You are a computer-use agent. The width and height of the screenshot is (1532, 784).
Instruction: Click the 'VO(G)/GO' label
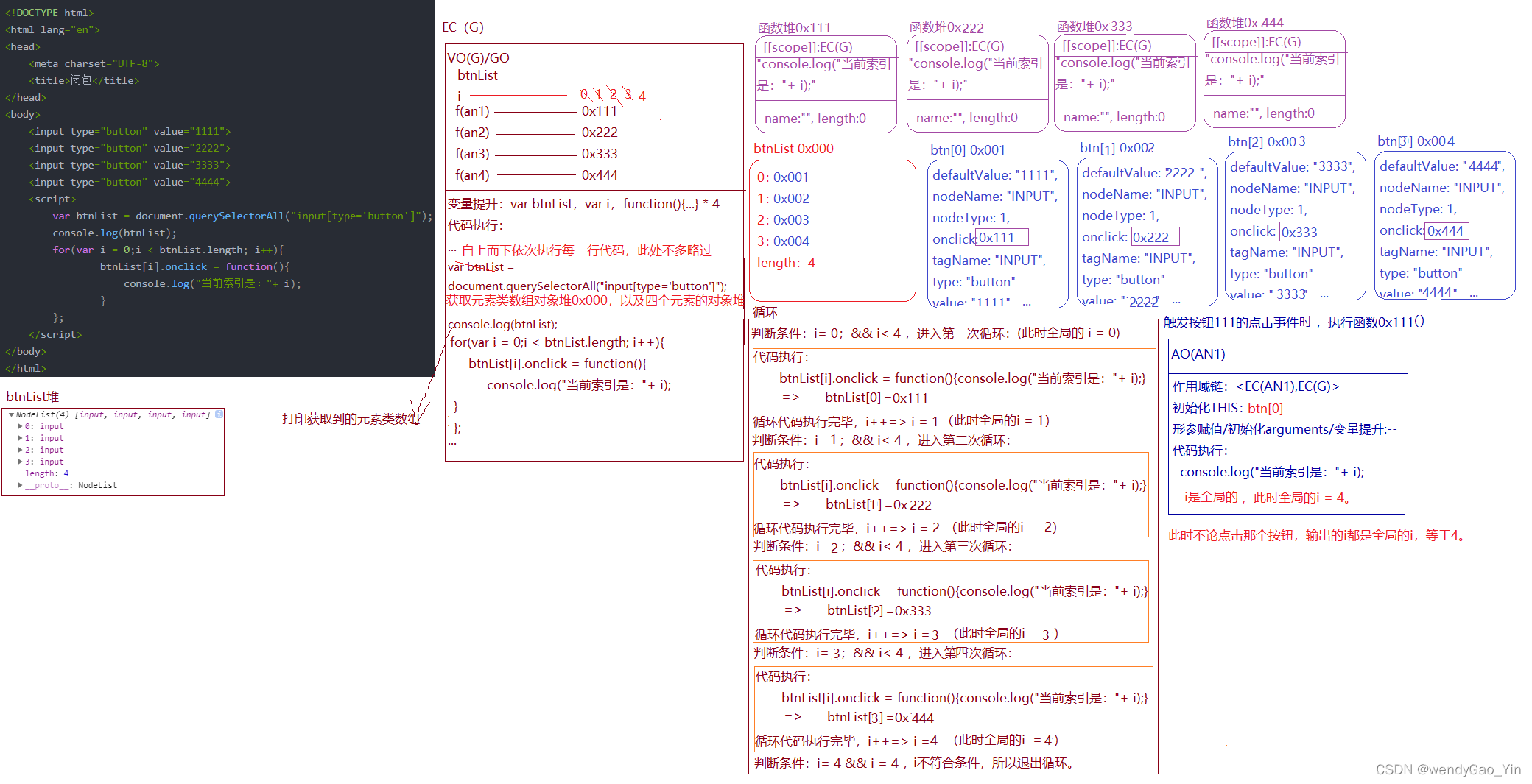[x=478, y=57]
